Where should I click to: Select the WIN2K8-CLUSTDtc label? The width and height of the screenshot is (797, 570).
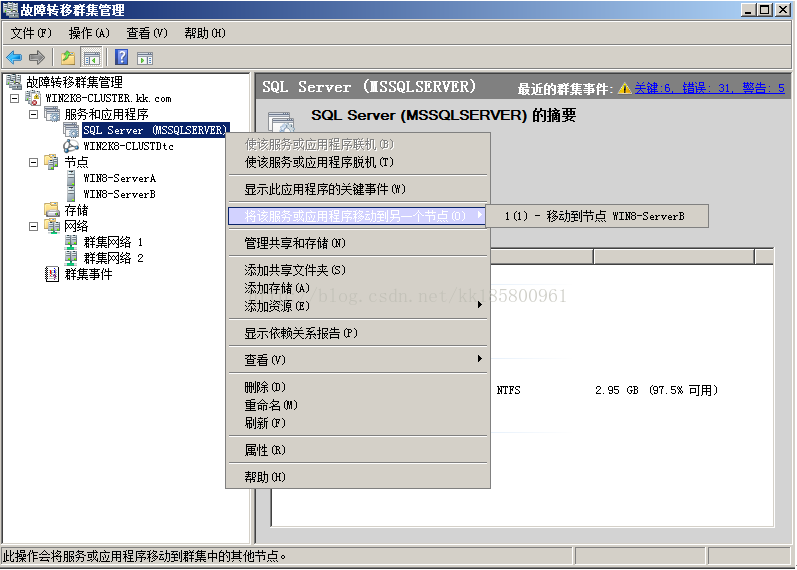pos(129,146)
